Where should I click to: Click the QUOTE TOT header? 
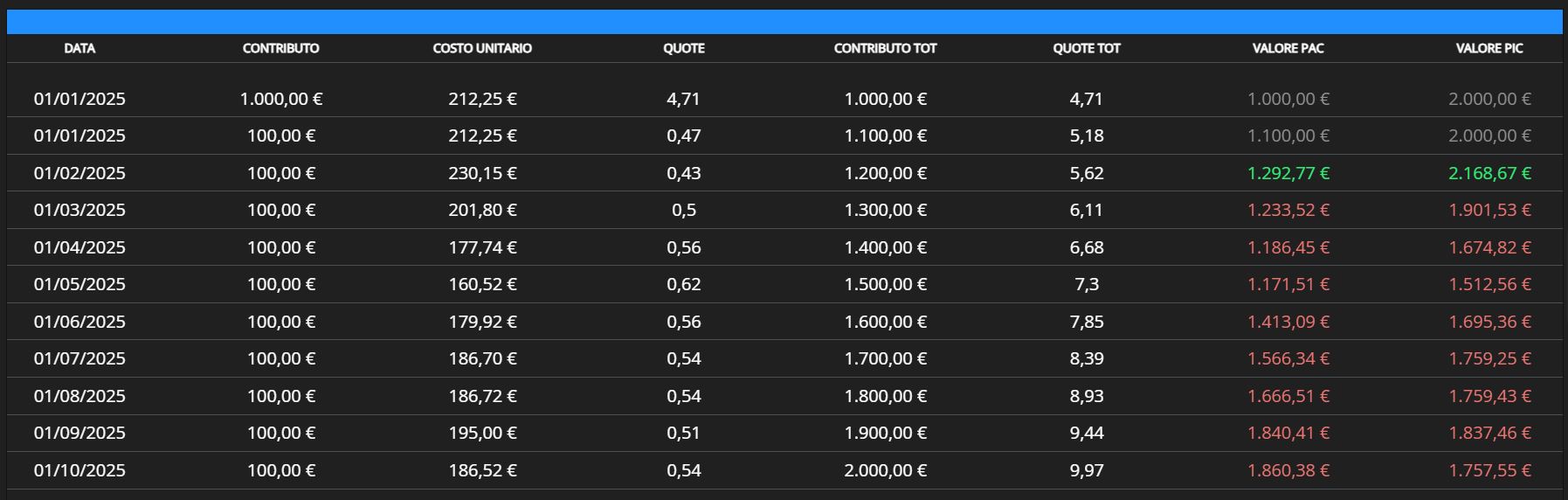pyautogui.click(x=1086, y=48)
